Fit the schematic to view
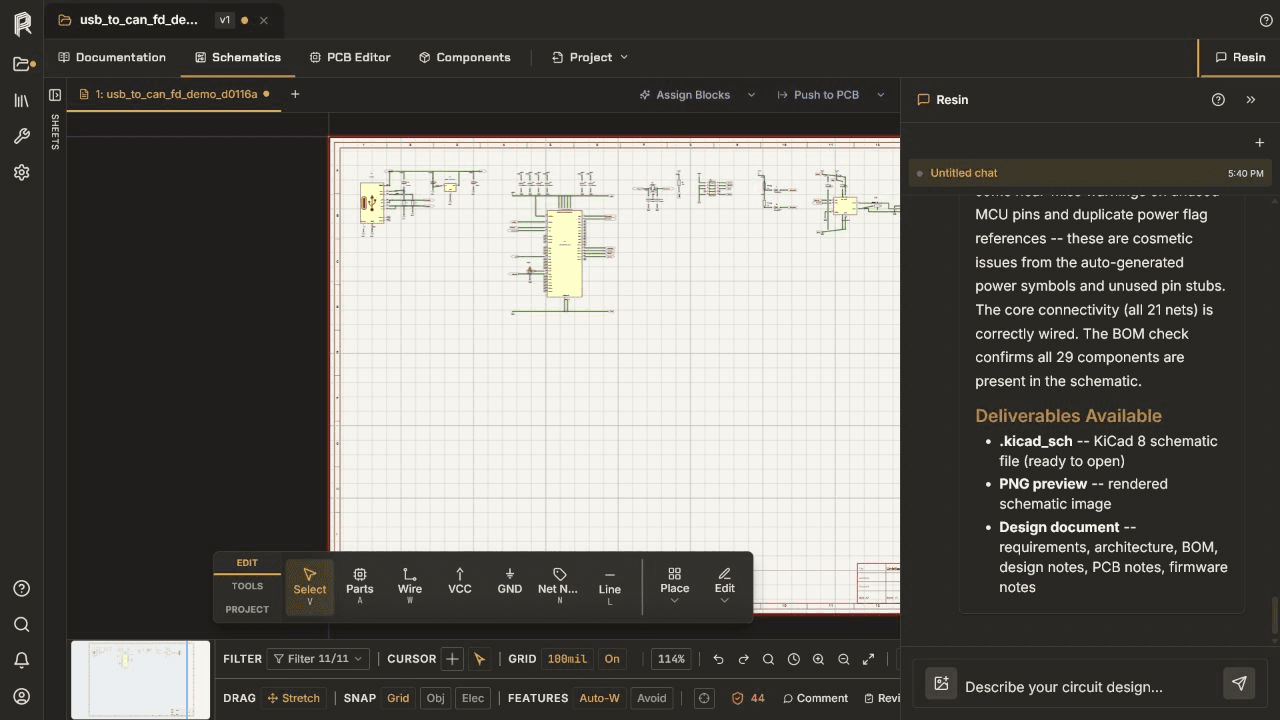Image resolution: width=1280 pixels, height=720 pixels. (x=868, y=659)
